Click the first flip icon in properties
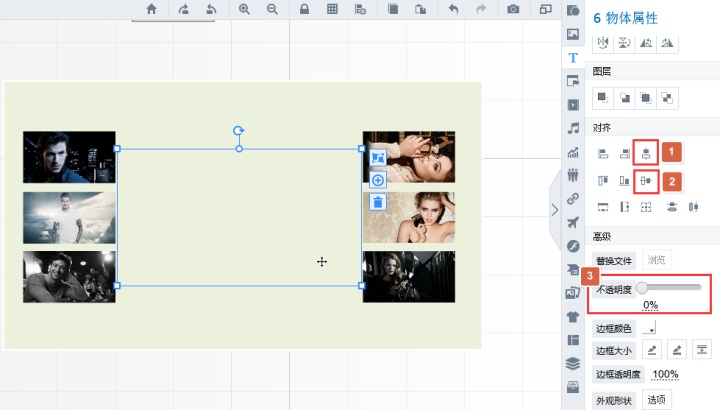Image resolution: width=720 pixels, height=410 pixels. click(603, 43)
